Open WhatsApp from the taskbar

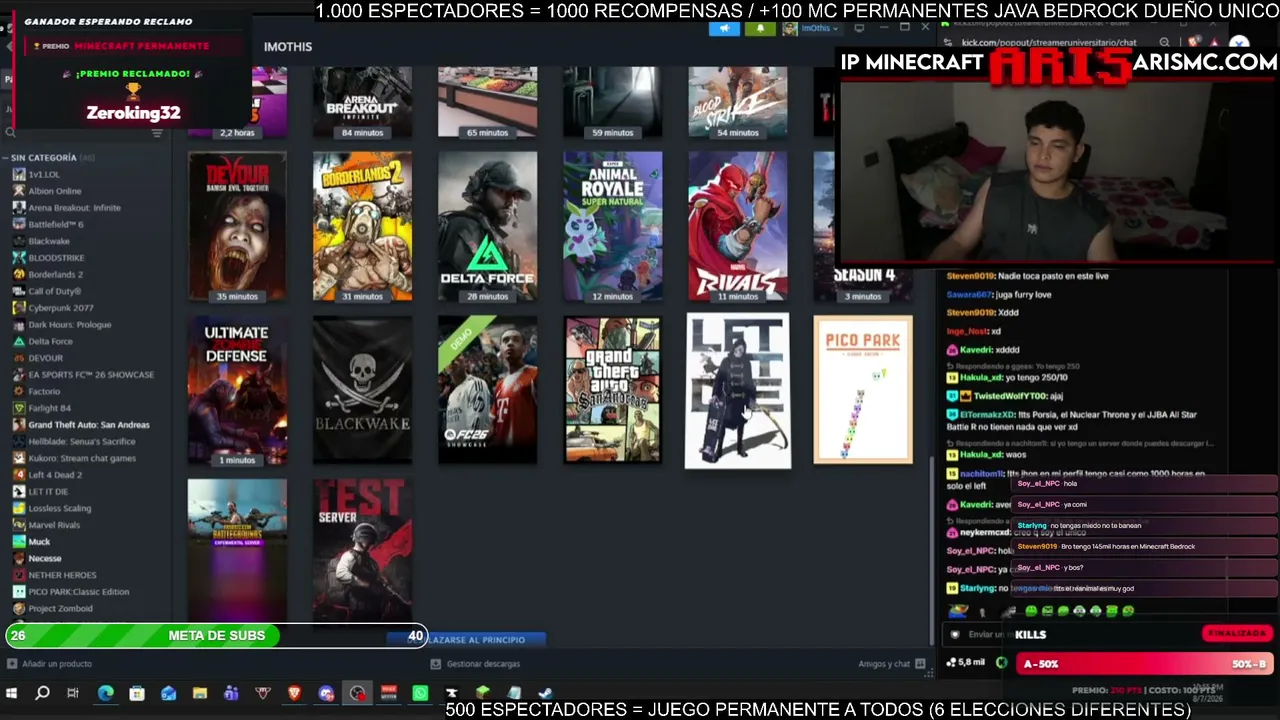(x=420, y=693)
